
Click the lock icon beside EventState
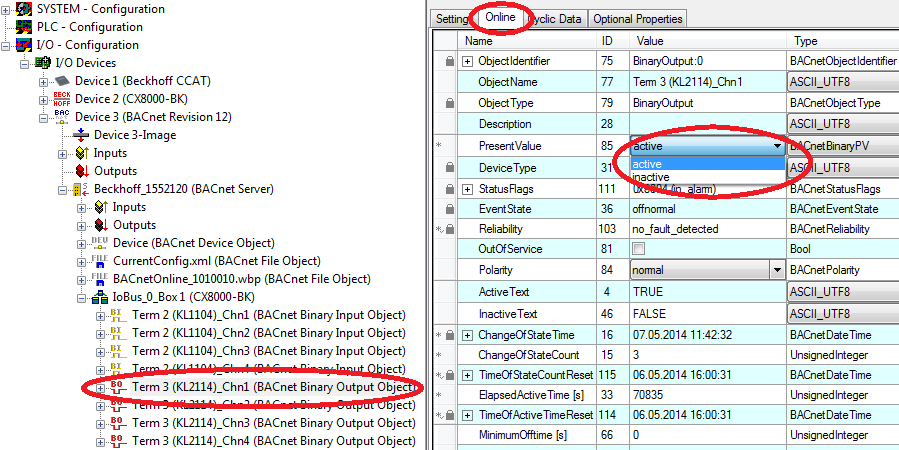(x=450, y=209)
